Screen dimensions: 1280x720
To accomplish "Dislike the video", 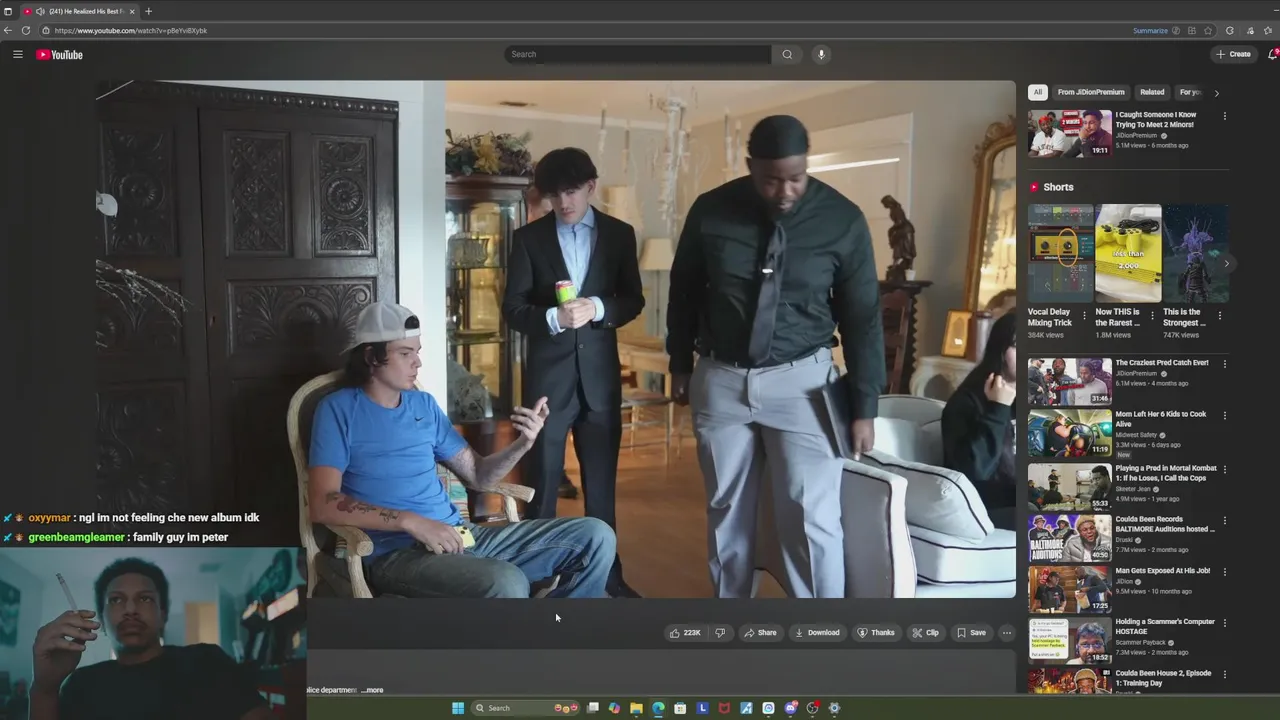I will [x=720, y=632].
